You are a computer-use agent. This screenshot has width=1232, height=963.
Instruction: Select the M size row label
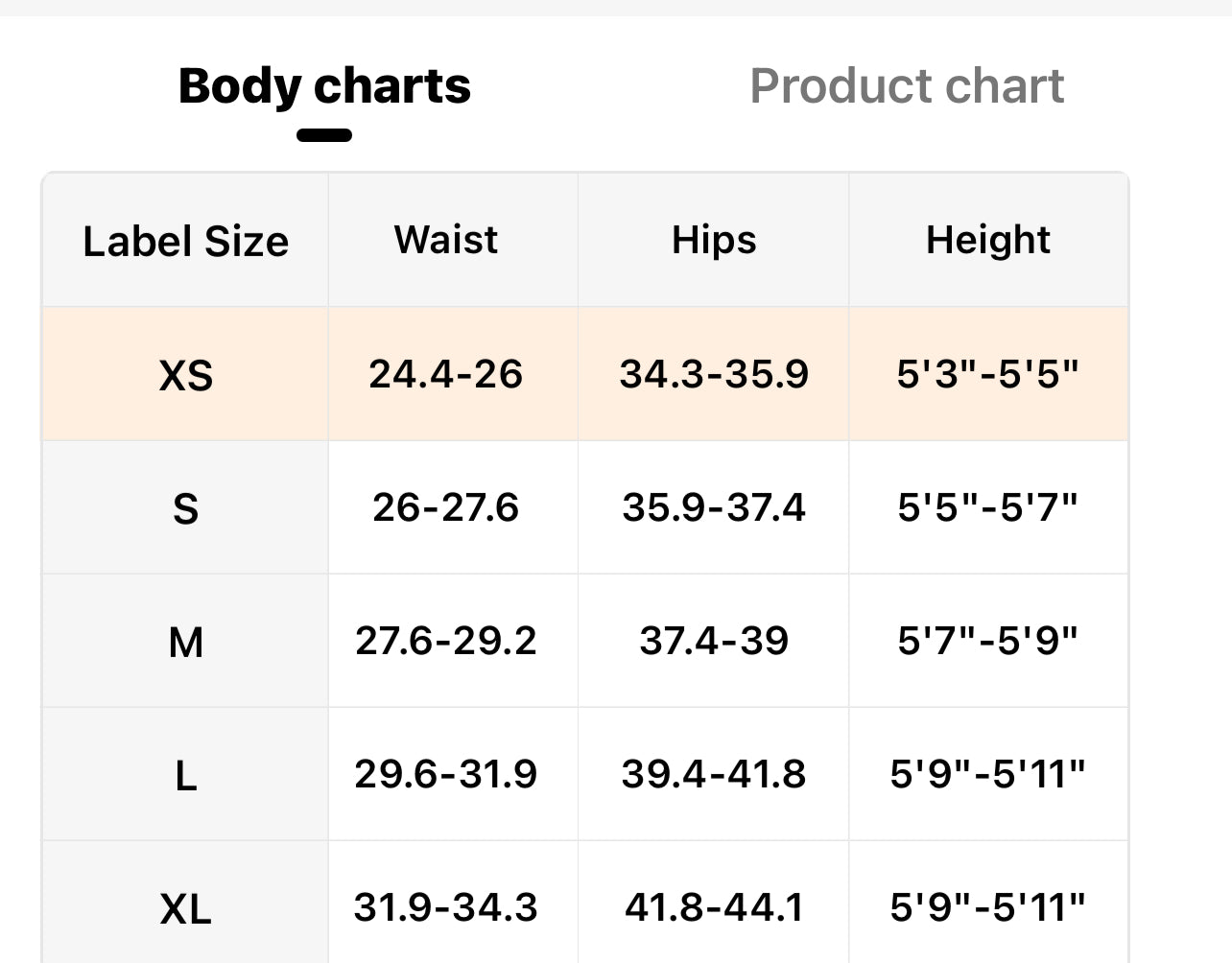coord(185,641)
